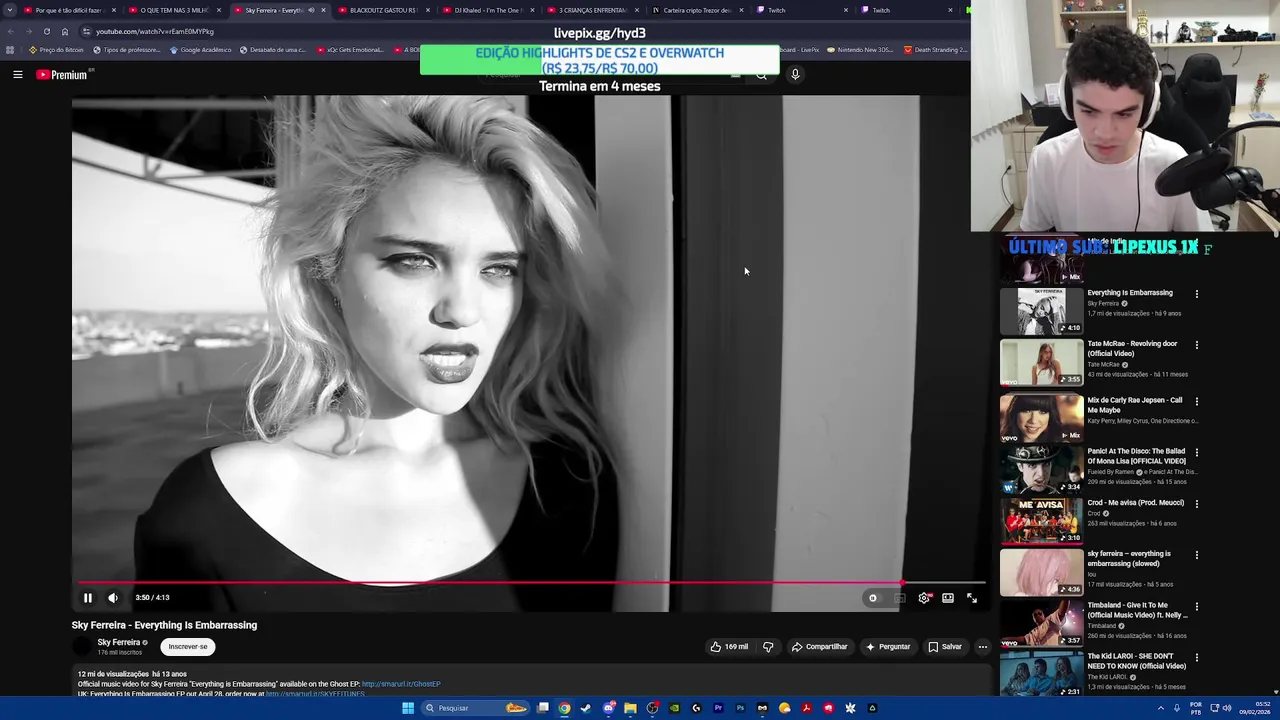This screenshot has width=1280, height=720.
Task: Open Google Acadêmico bookmark
Action: click(x=200, y=49)
